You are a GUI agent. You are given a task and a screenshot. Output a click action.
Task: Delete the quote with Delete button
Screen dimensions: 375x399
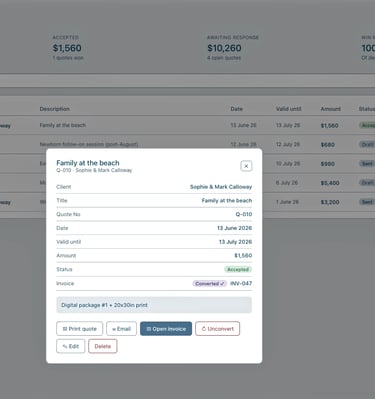coord(103,346)
